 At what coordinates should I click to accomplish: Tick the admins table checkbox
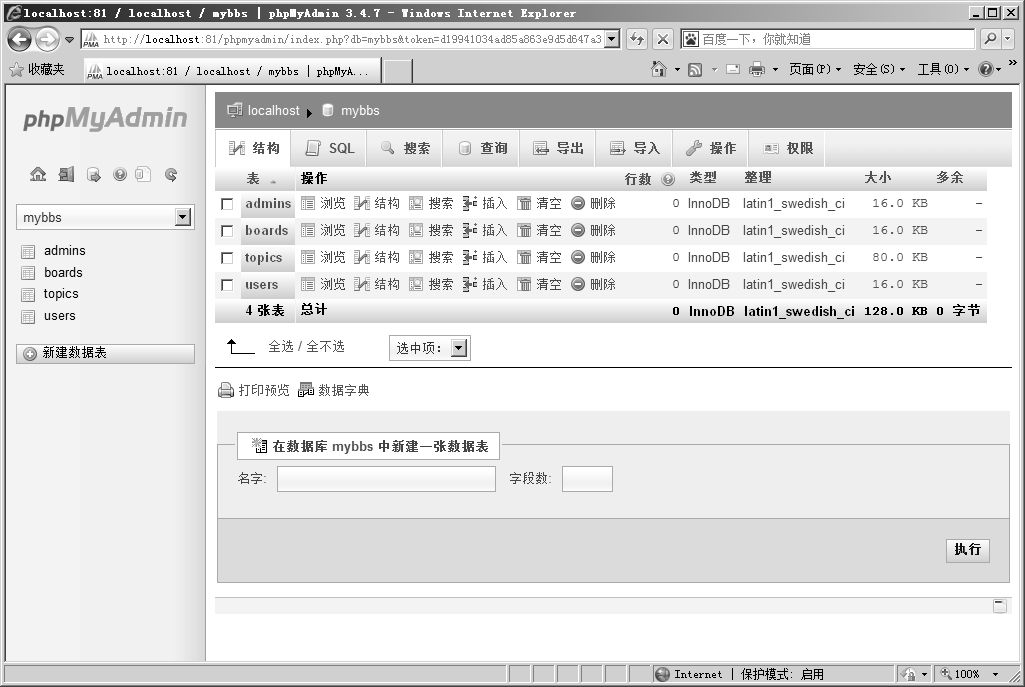[x=227, y=204]
